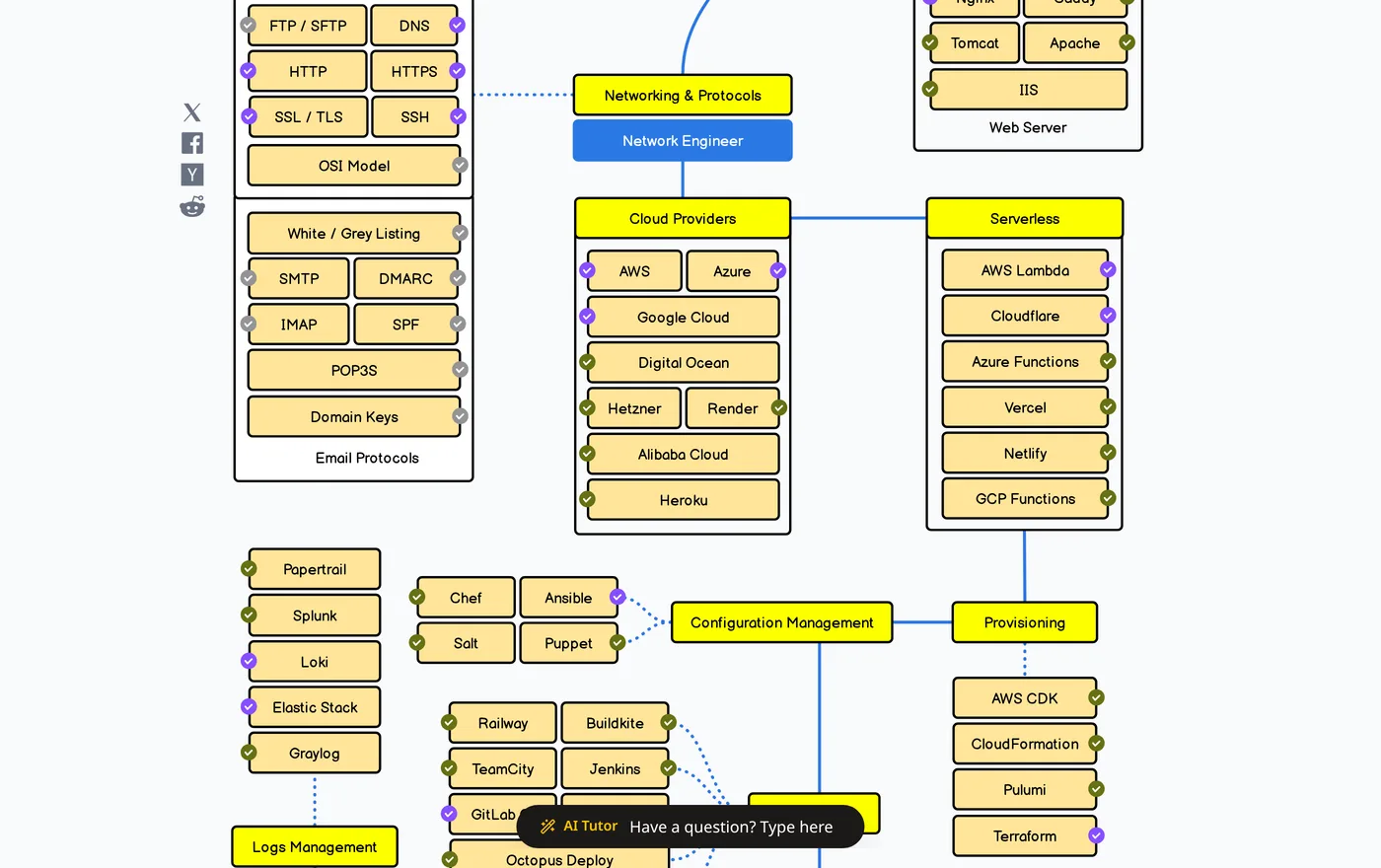Share roadmap via Facebook icon
1381x868 pixels.
192,143
